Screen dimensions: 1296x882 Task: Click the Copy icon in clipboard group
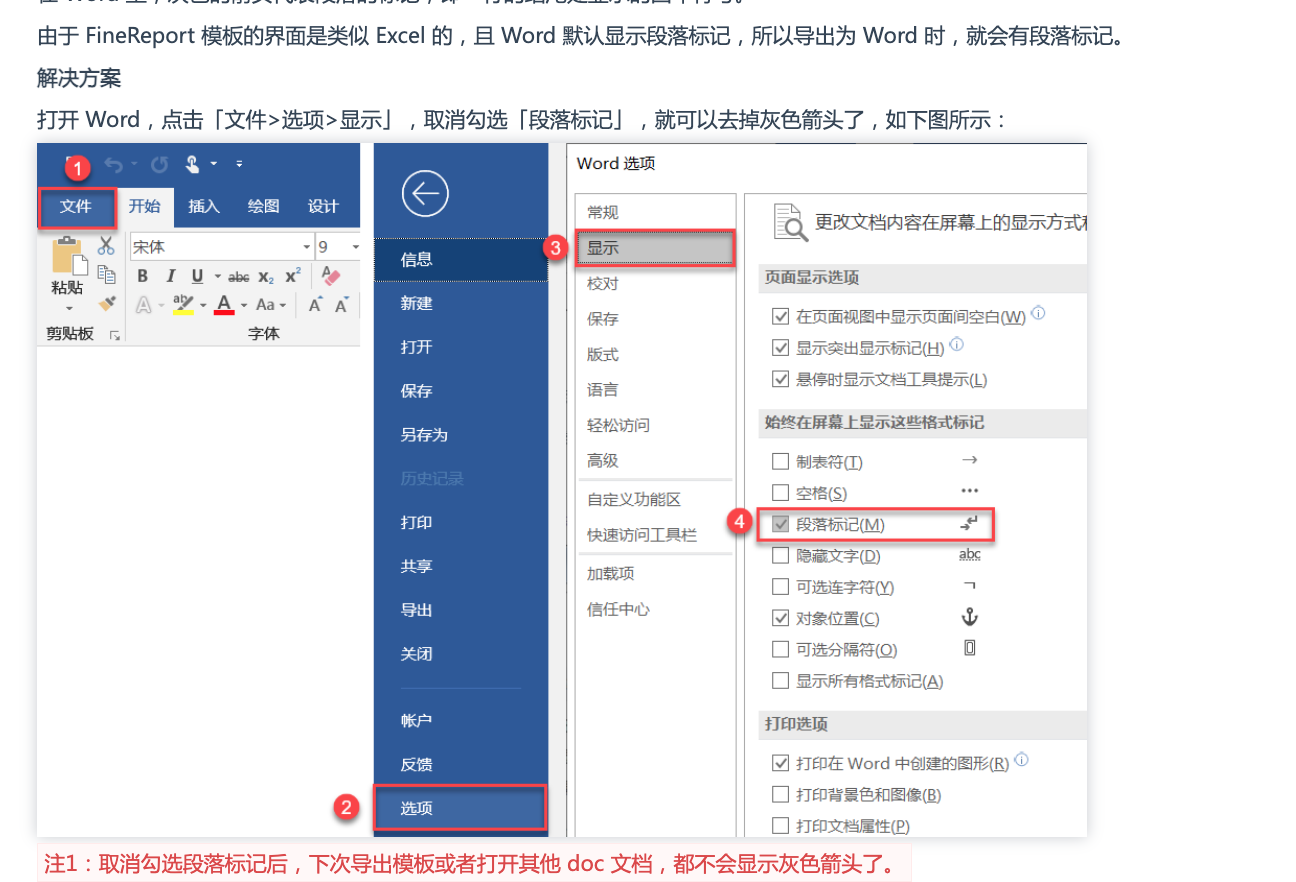[106, 274]
